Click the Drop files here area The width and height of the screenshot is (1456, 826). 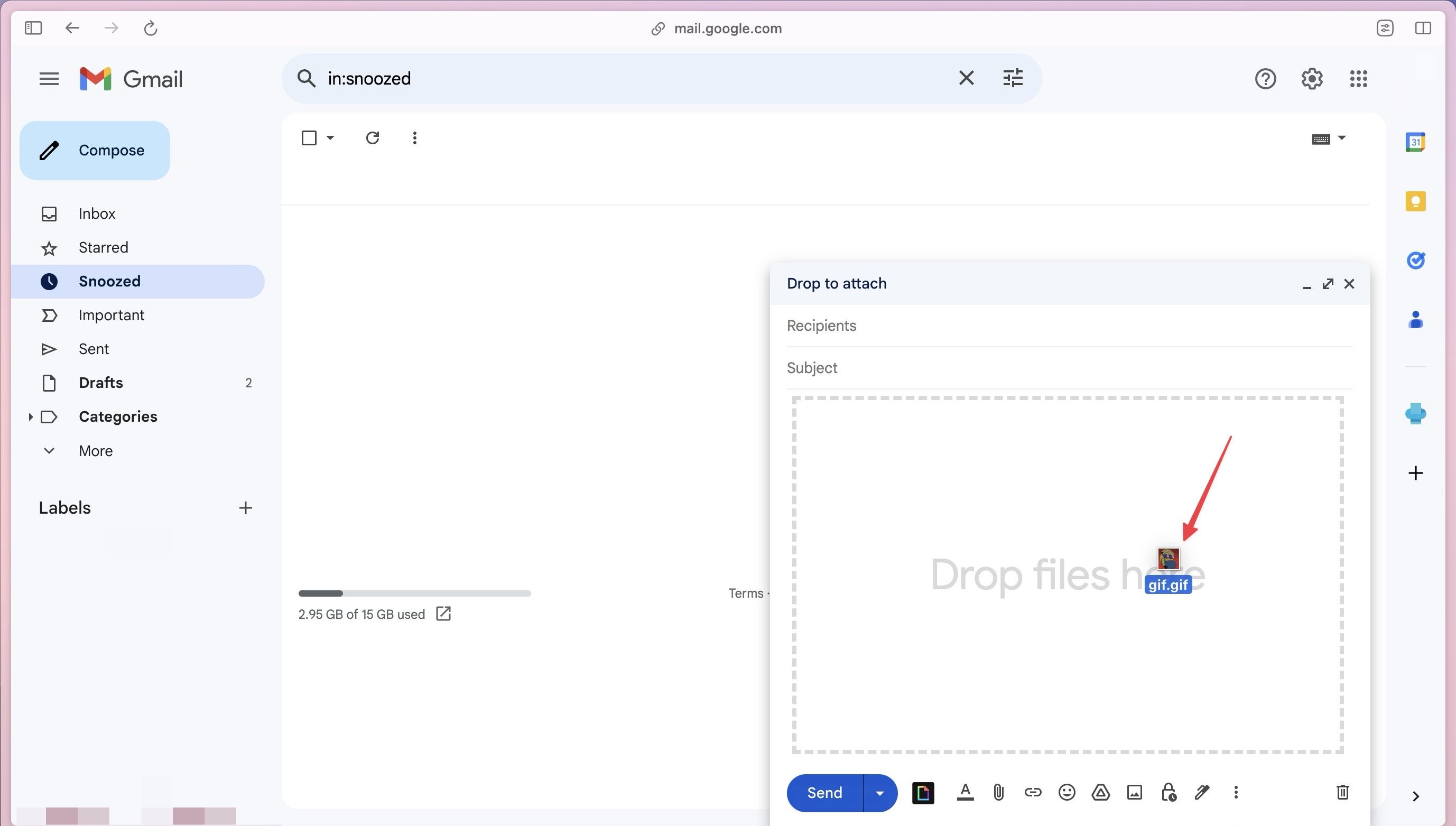tap(1067, 574)
